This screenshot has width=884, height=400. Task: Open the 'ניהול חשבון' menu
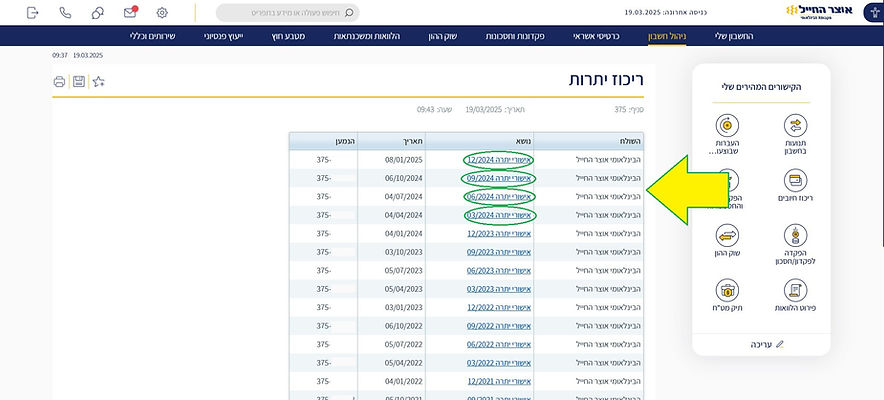tap(667, 36)
